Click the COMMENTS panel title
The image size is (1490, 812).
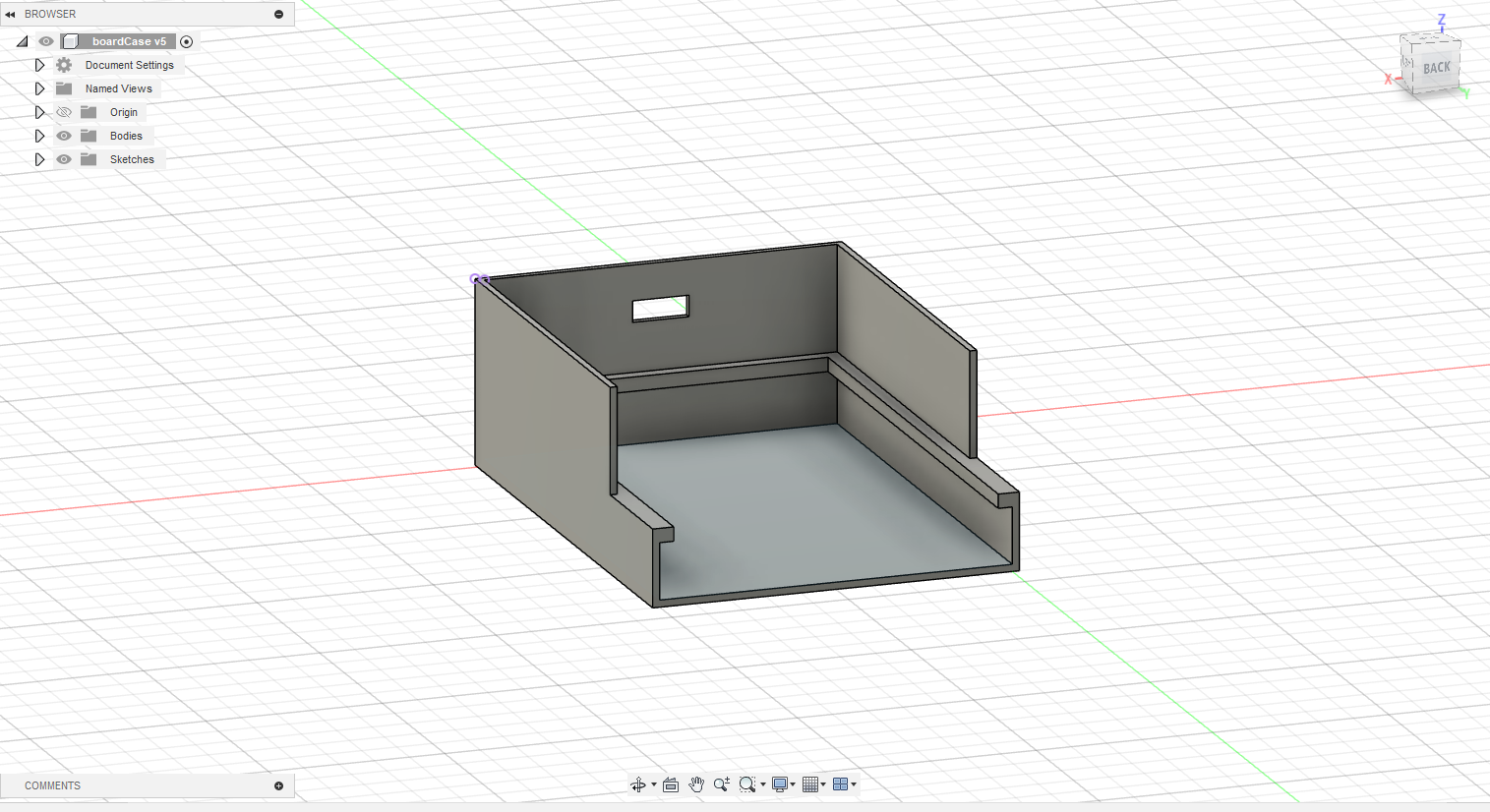click(53, 785)
